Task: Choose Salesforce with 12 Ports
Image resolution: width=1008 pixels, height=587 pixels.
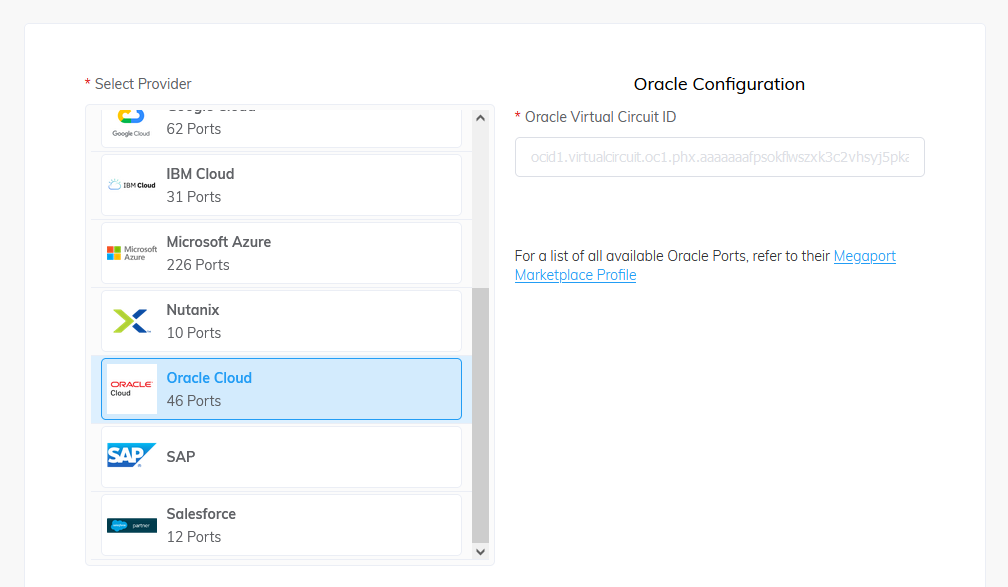Action: point(280,525)
